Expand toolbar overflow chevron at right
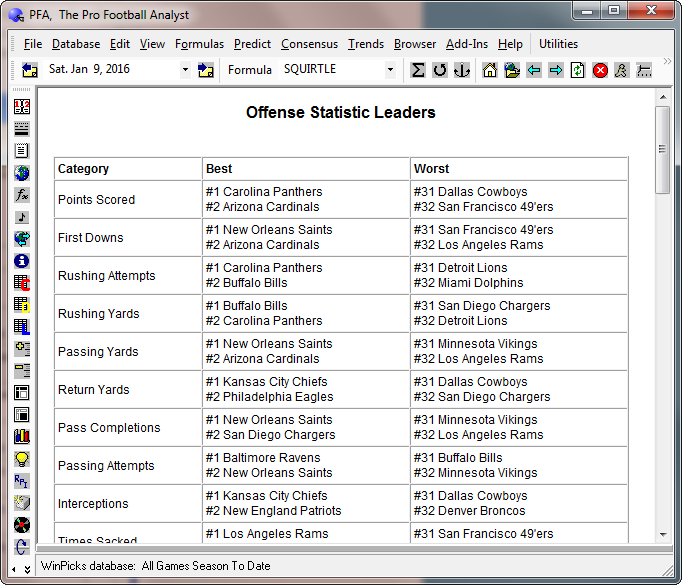This screenshot has height=585, width=682. (667, 61)
